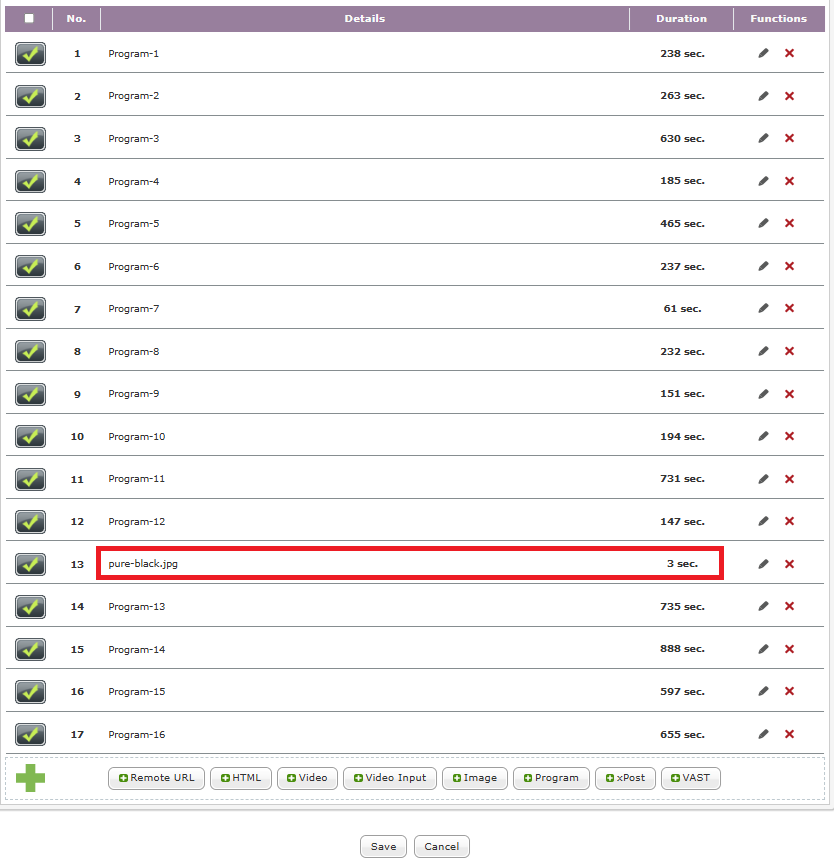Select the Program-15 name text
This screenshot has width=834, height=859.
tap(136, 692)
